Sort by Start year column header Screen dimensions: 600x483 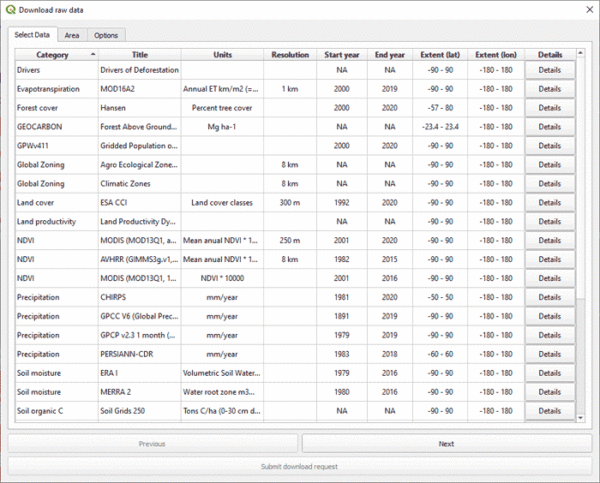coord(342,55)
